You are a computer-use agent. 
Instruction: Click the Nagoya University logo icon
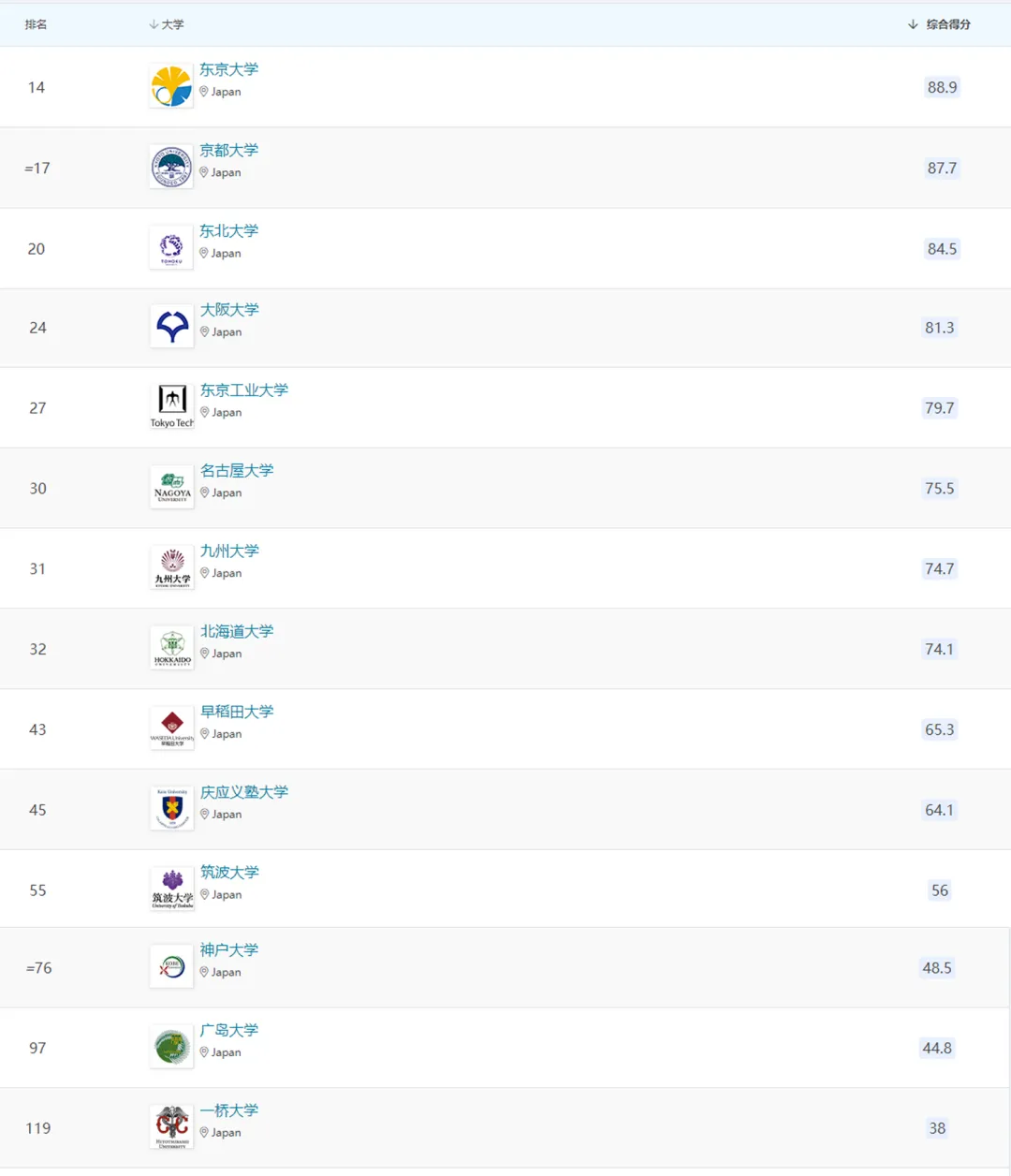click(172, 488)
